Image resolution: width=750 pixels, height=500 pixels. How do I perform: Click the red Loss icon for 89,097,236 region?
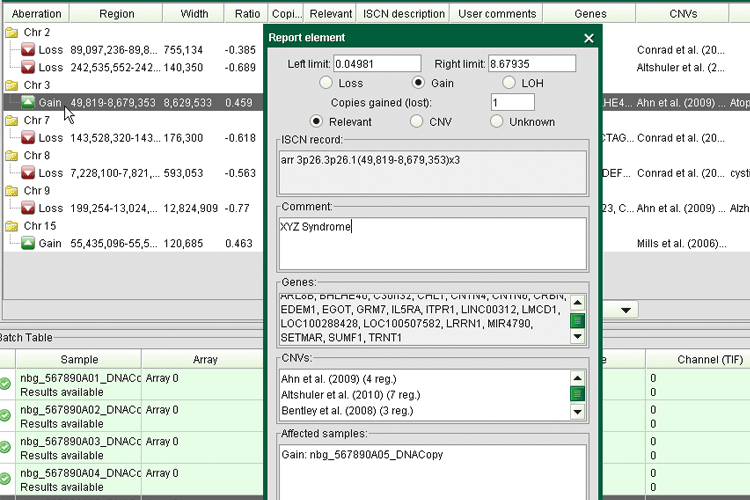click(x=27, y=50)
